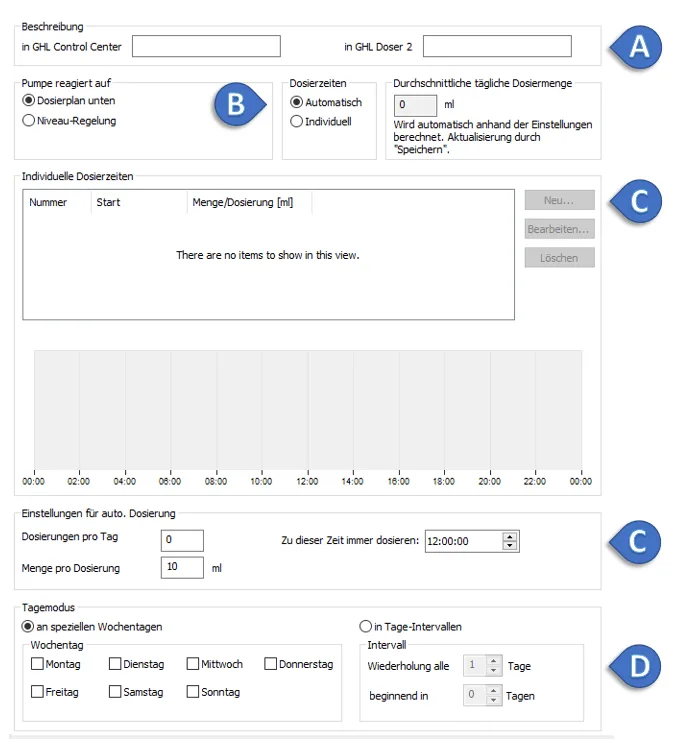Decrease the dosing time with down arrow
The height and width of the screenshot is (754, 678).
point(510,545)
